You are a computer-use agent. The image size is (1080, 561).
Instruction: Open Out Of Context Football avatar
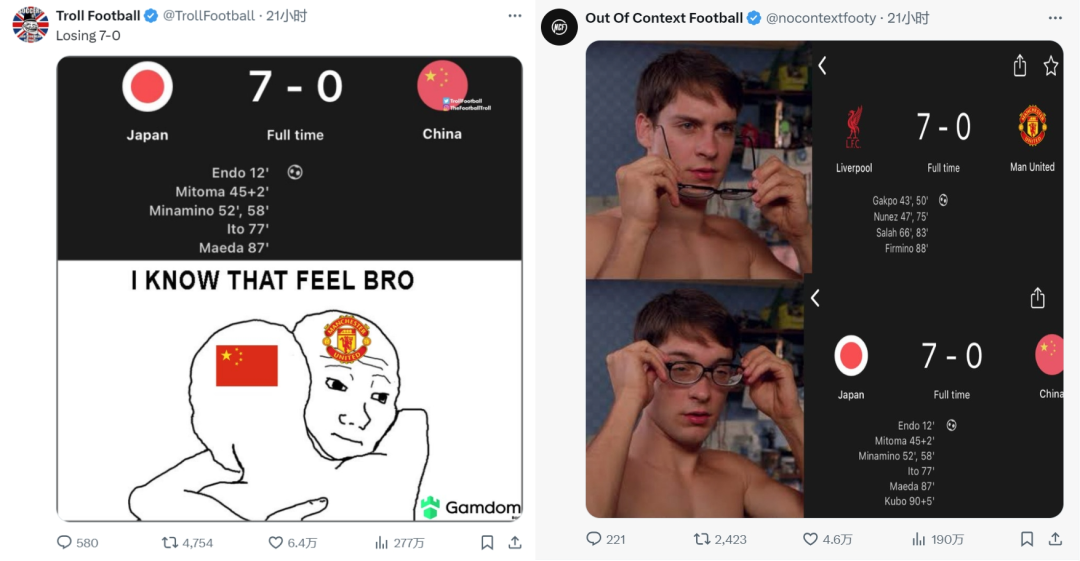559,26
